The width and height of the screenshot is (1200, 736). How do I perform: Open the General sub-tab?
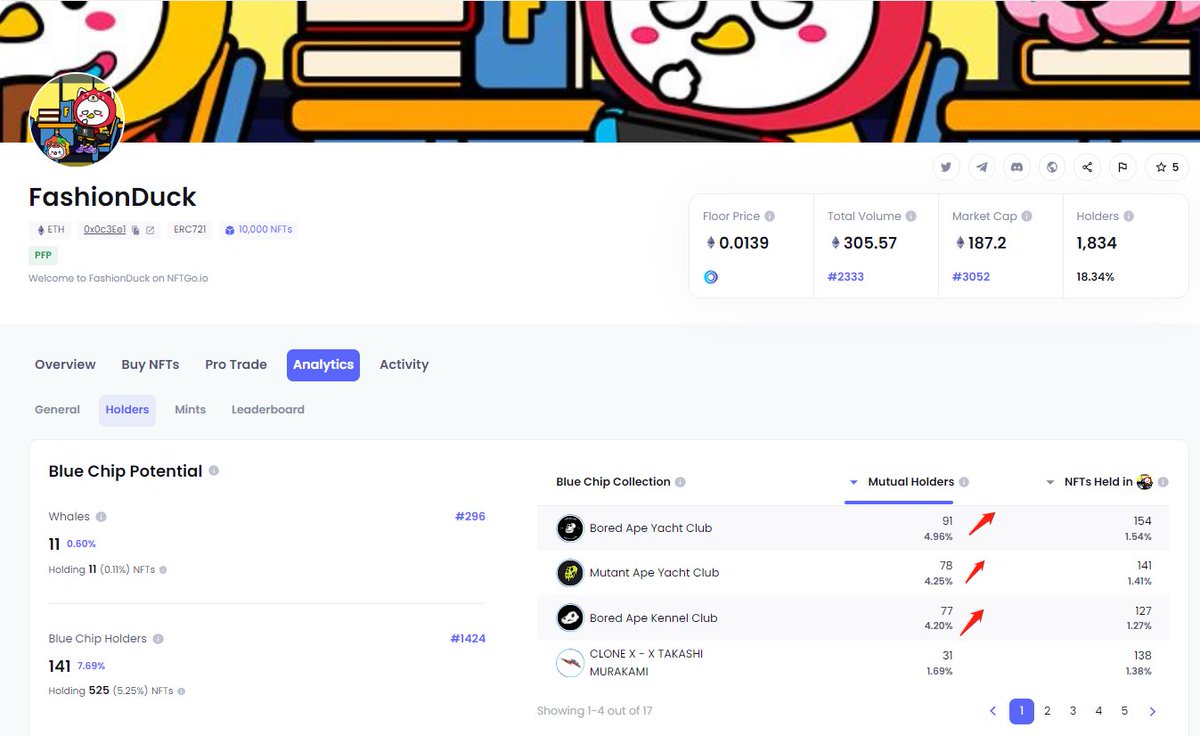click(x=57, y=410)
